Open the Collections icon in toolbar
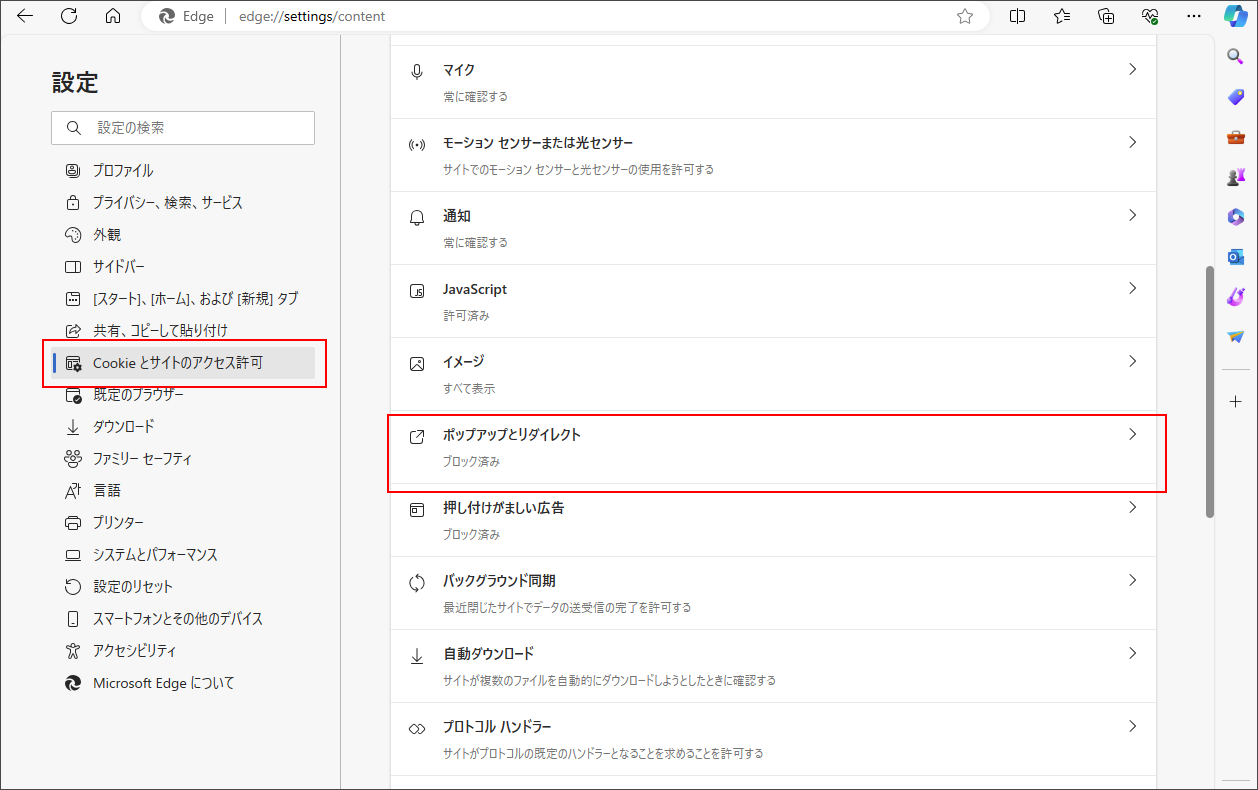Image resolution: width=1258 pixels, height=790 pixels. click(1106, 16)
